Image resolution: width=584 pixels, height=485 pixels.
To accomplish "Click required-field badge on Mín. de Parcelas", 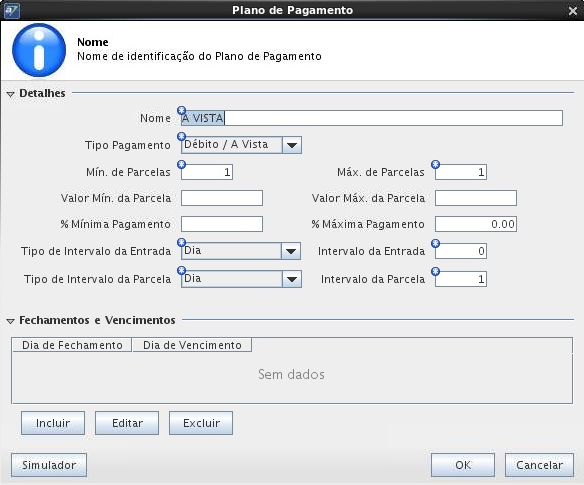I will (x=181, y=164).
